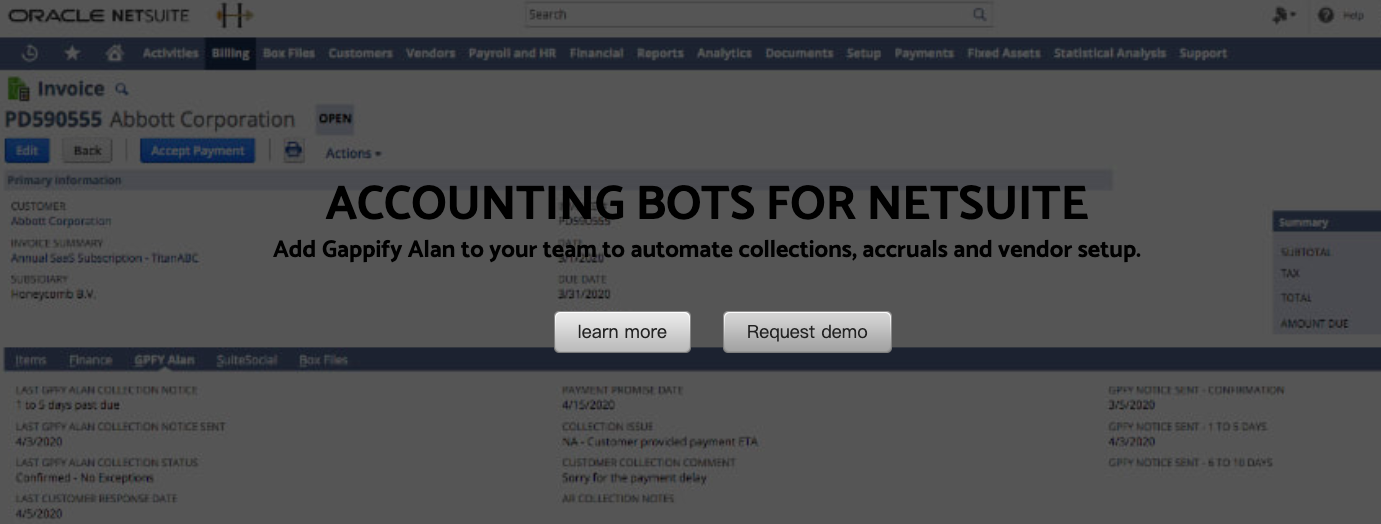
Task: Open the Help question mark icon
Action: [1326, 15]
